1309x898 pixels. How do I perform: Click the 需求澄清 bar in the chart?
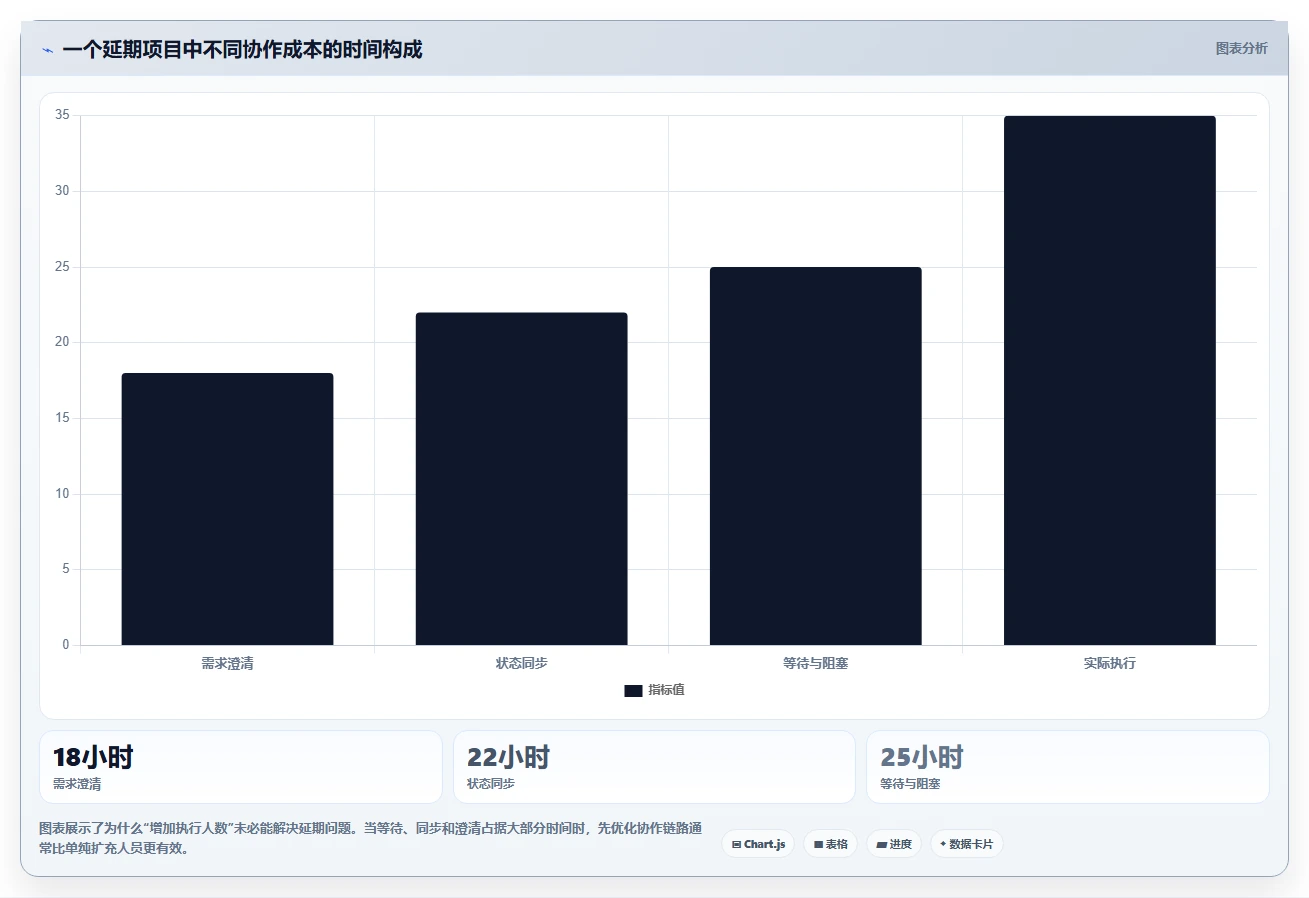[x=227, y=509]
